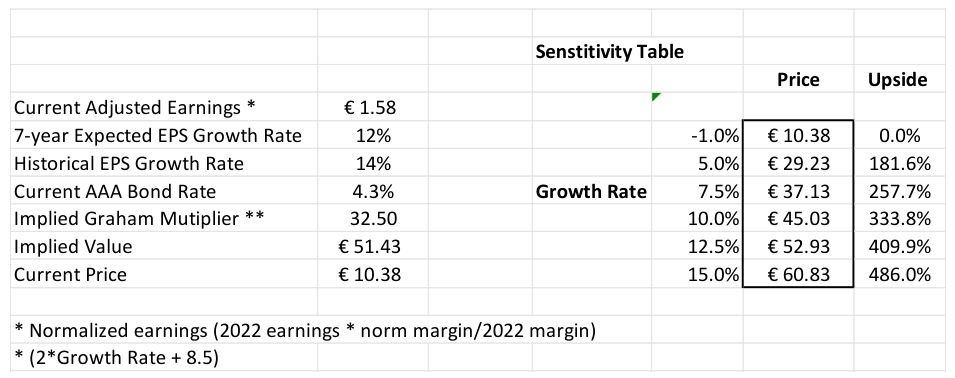
Task: Select the Sensitivity Table heading cell
Action: point(591,52)
